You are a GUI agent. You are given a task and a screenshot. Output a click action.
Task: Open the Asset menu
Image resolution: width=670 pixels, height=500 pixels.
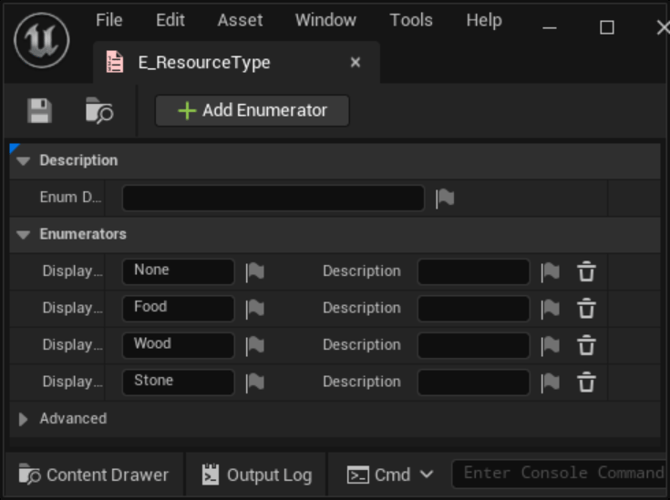click(x=240, y=20)
